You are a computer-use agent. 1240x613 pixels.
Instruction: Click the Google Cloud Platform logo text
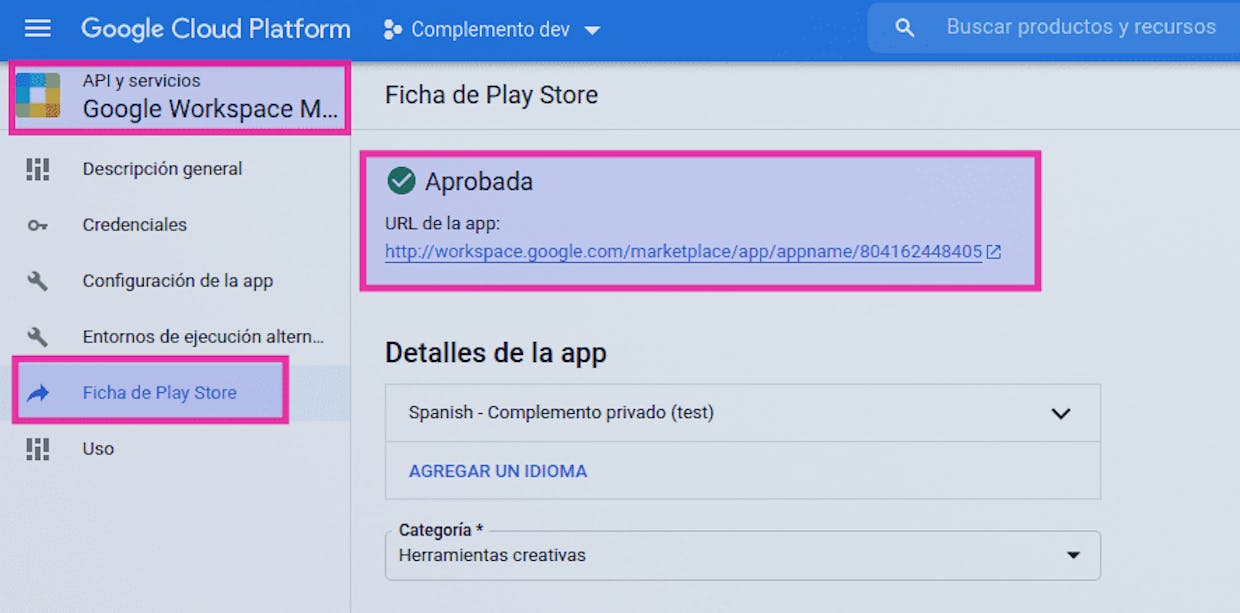click(216, 29)
